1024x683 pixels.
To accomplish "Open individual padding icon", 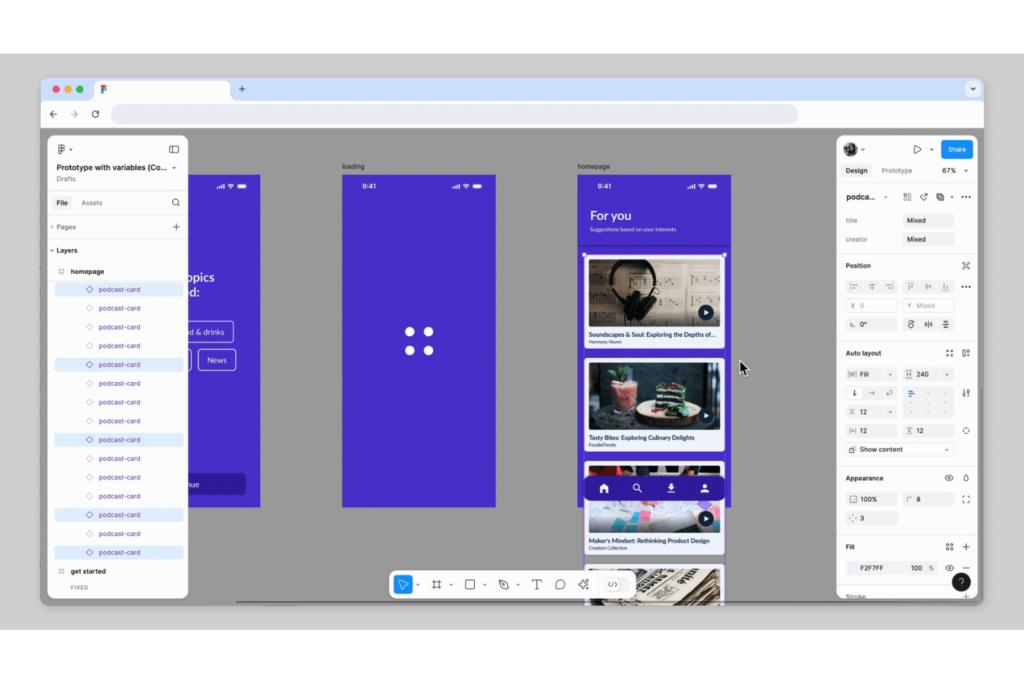I will [x=966, y=431].
